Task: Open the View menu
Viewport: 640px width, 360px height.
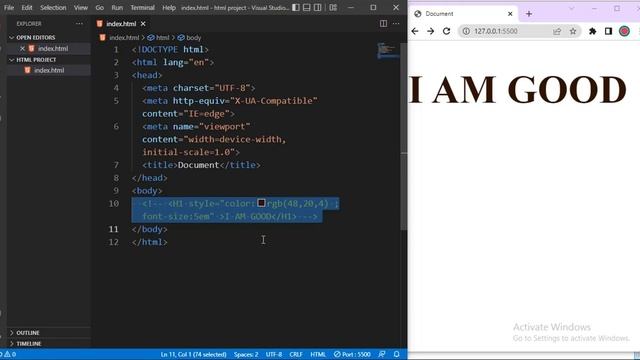Action: pos(81,7)
